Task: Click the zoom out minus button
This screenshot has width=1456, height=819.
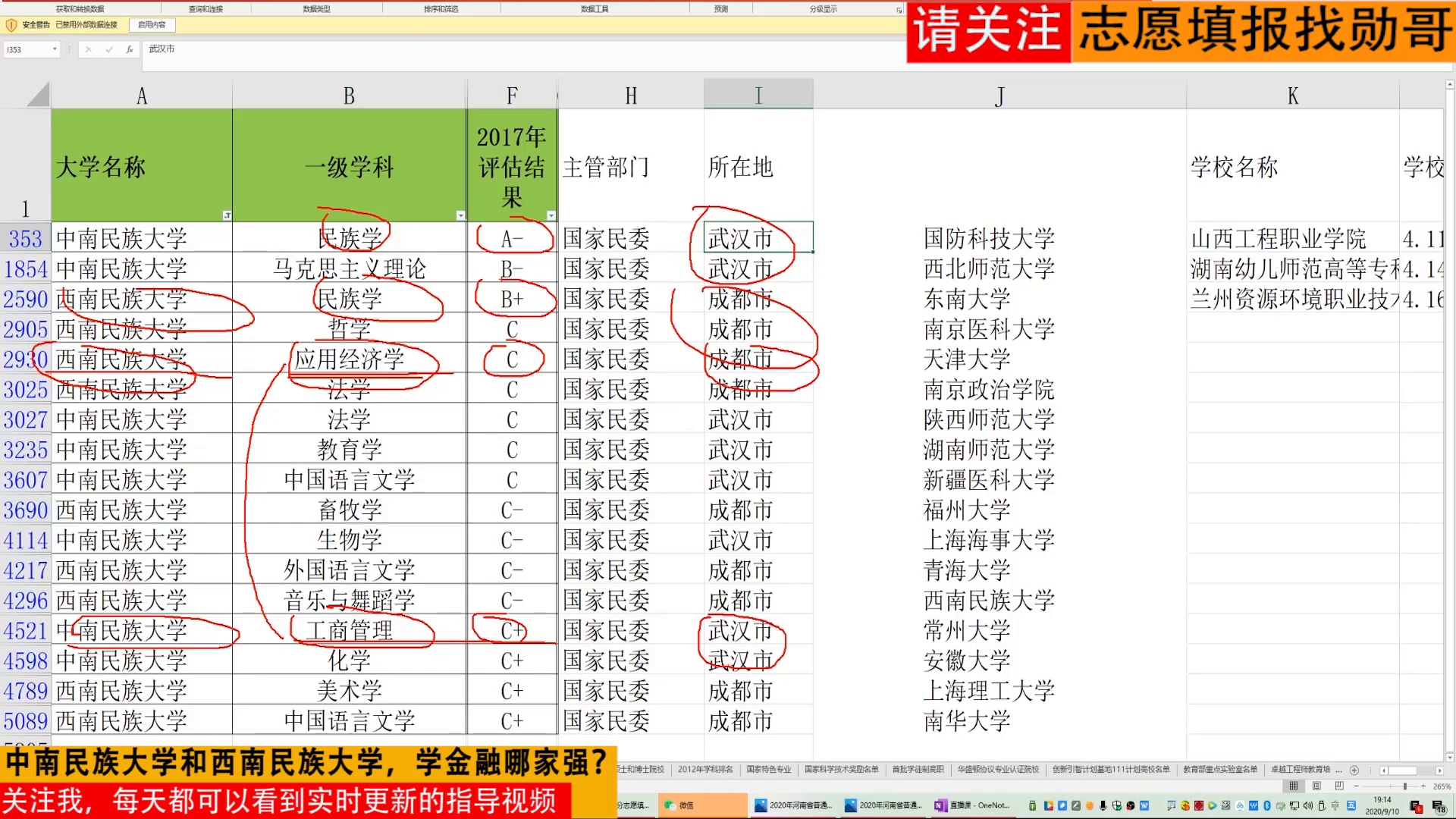Action: (1357, 786)
